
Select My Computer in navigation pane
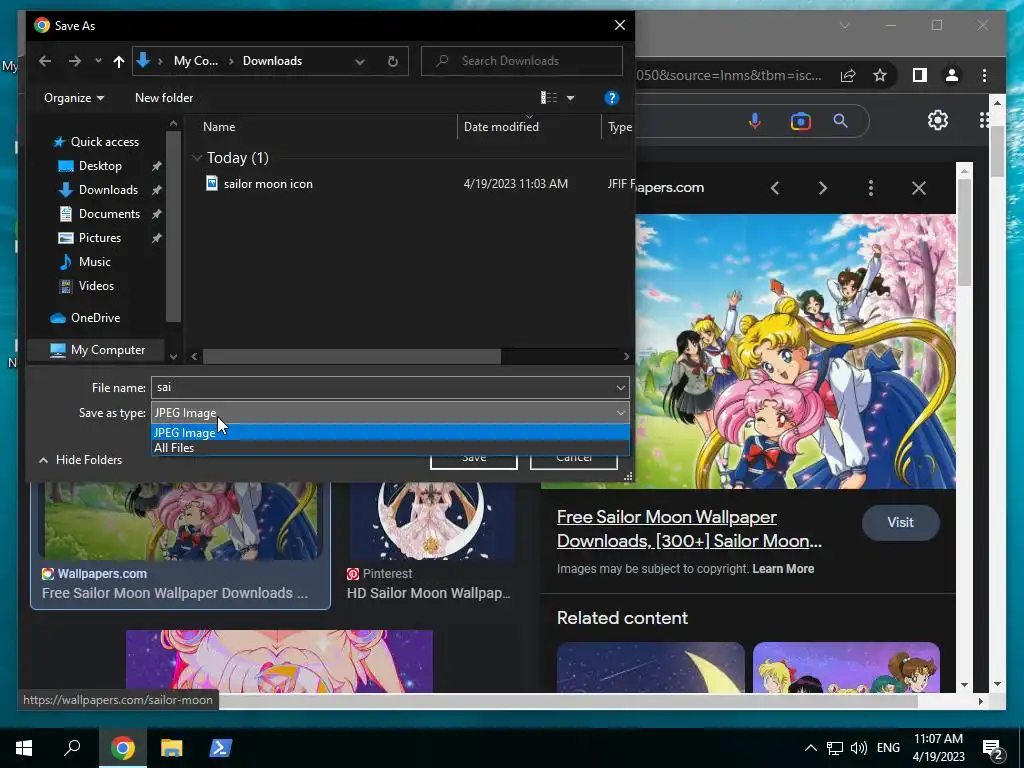(x=97, y=350)
